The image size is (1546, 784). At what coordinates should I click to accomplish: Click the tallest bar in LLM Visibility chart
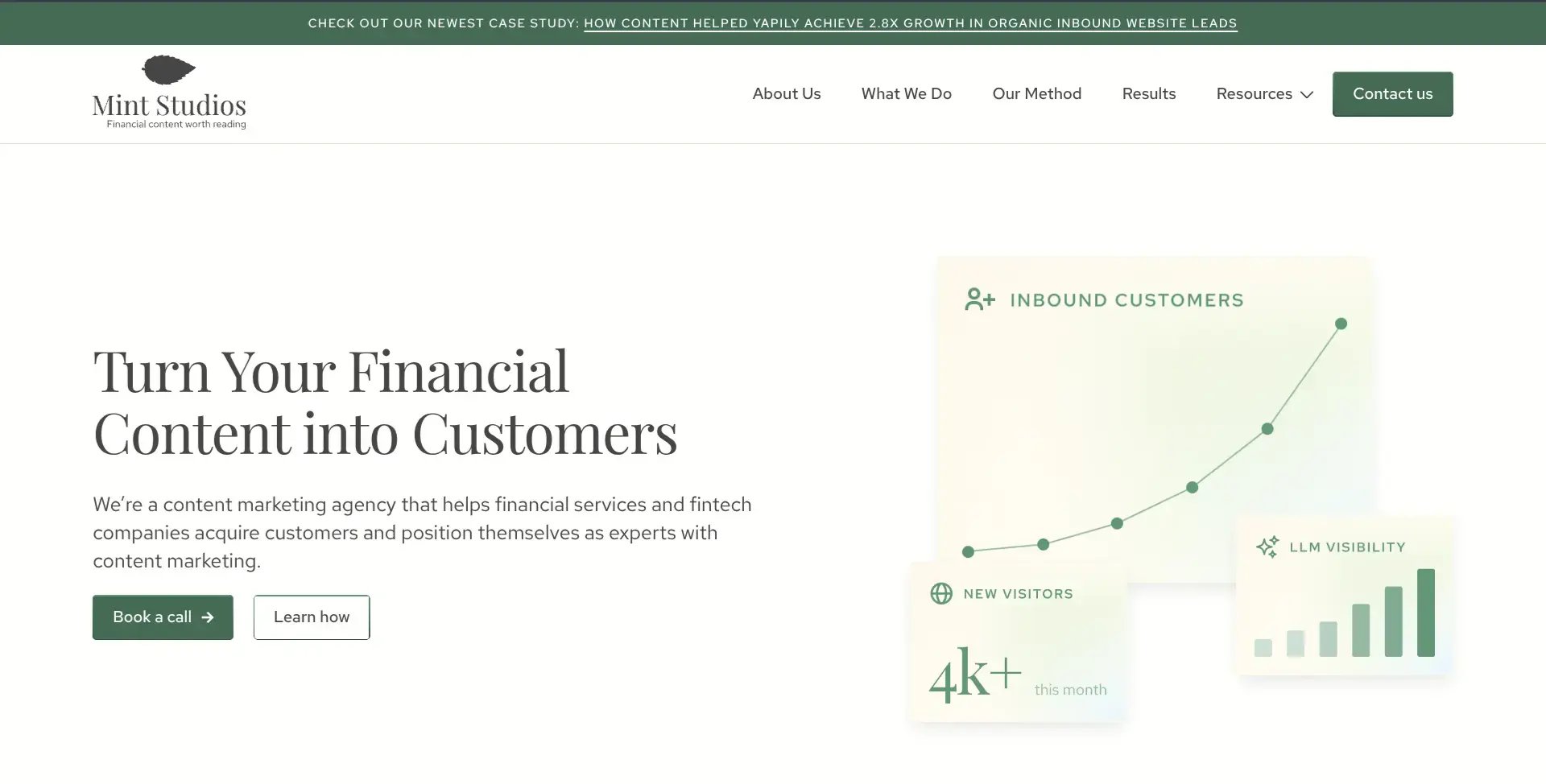pyautogui.click(x=1425, y=613)
